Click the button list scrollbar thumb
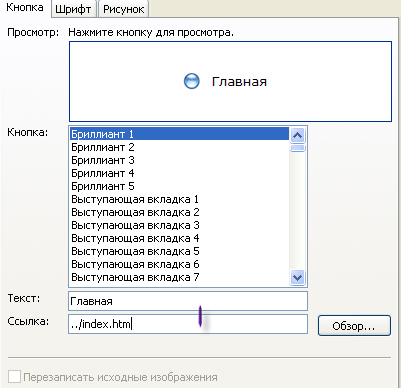Image resolution: width=401 pixels, height=388 pixels. pyautogui.click(x=297, y=148)
